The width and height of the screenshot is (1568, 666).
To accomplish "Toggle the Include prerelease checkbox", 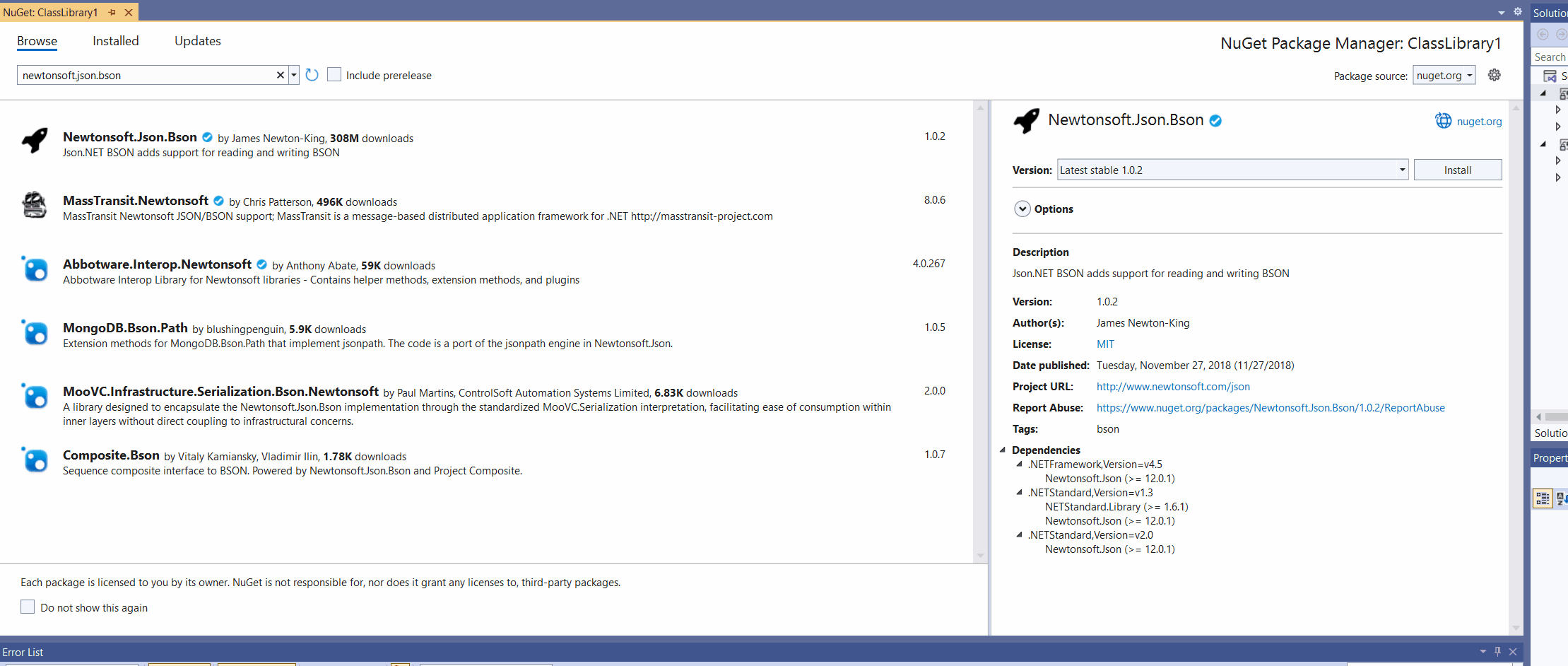I will tap(334, 74).
